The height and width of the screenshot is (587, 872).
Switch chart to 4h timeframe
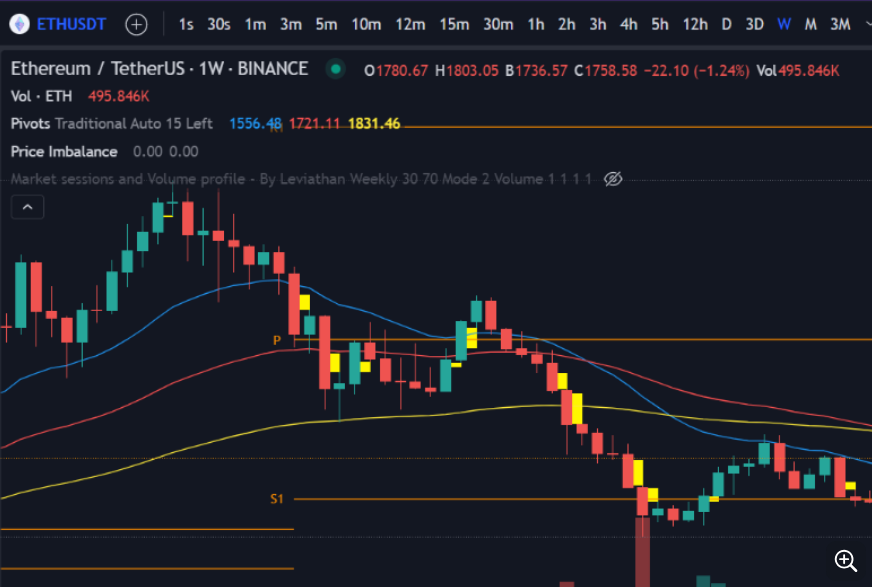[628, 24]
